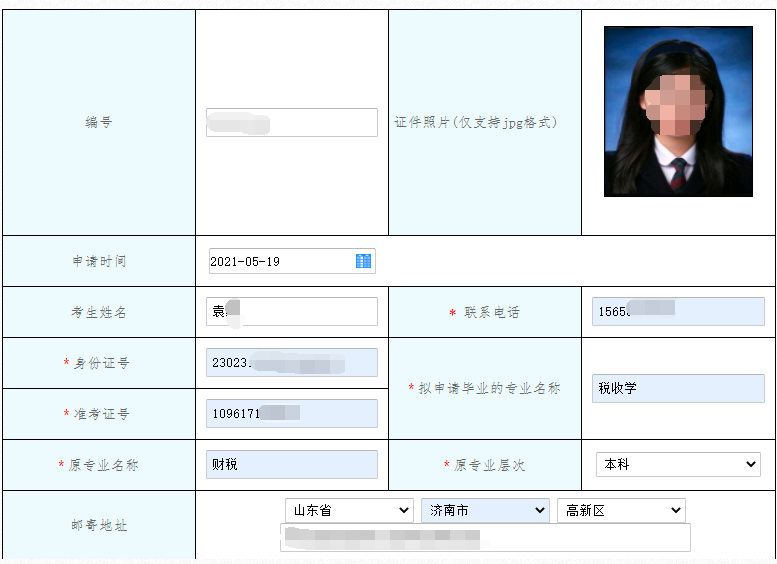Click the detailed mailing address input field
Image resolution: width=777 pixels, height=564 pixels.
[x=485, y=538]
